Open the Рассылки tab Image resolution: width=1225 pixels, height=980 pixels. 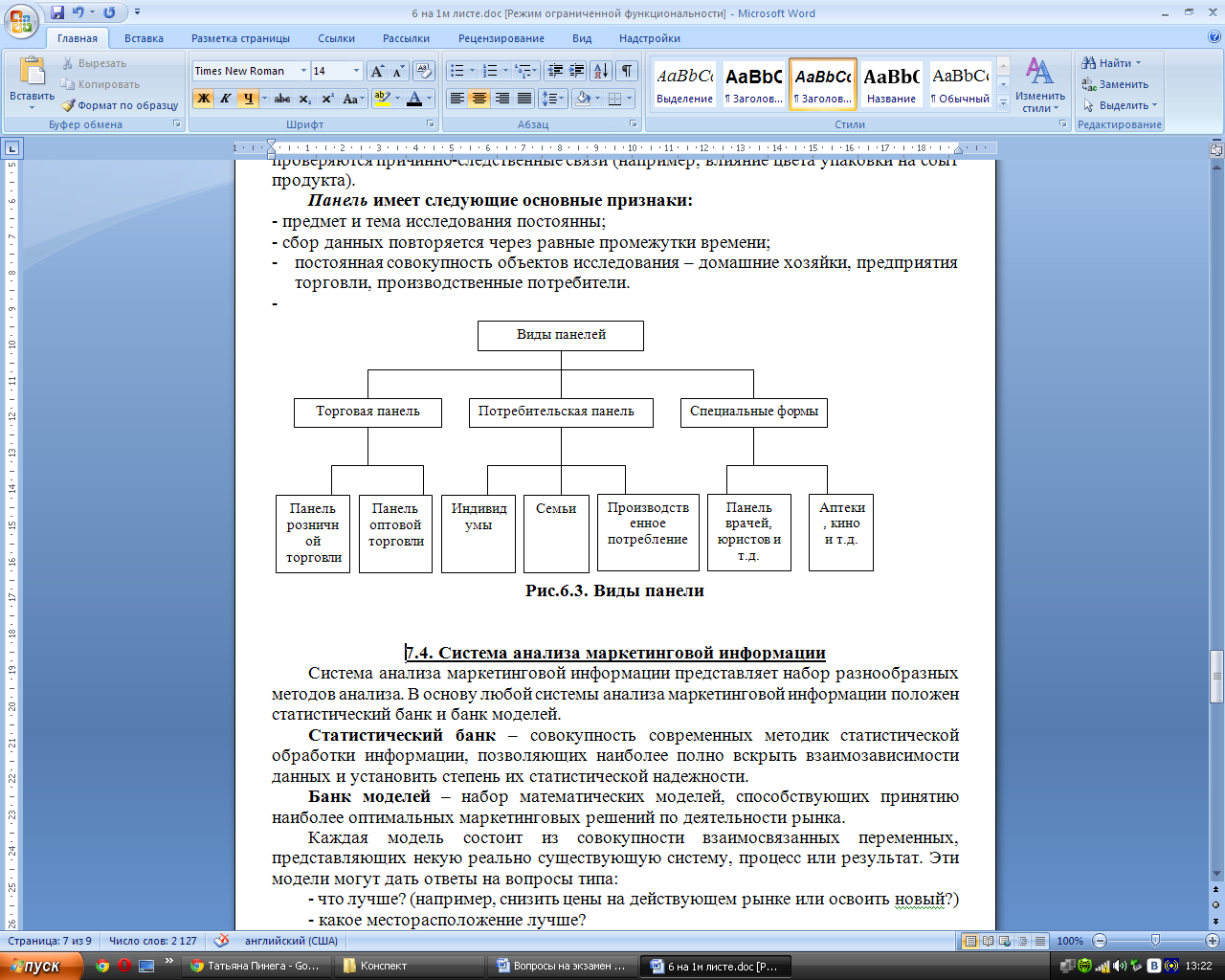point(406,38)
